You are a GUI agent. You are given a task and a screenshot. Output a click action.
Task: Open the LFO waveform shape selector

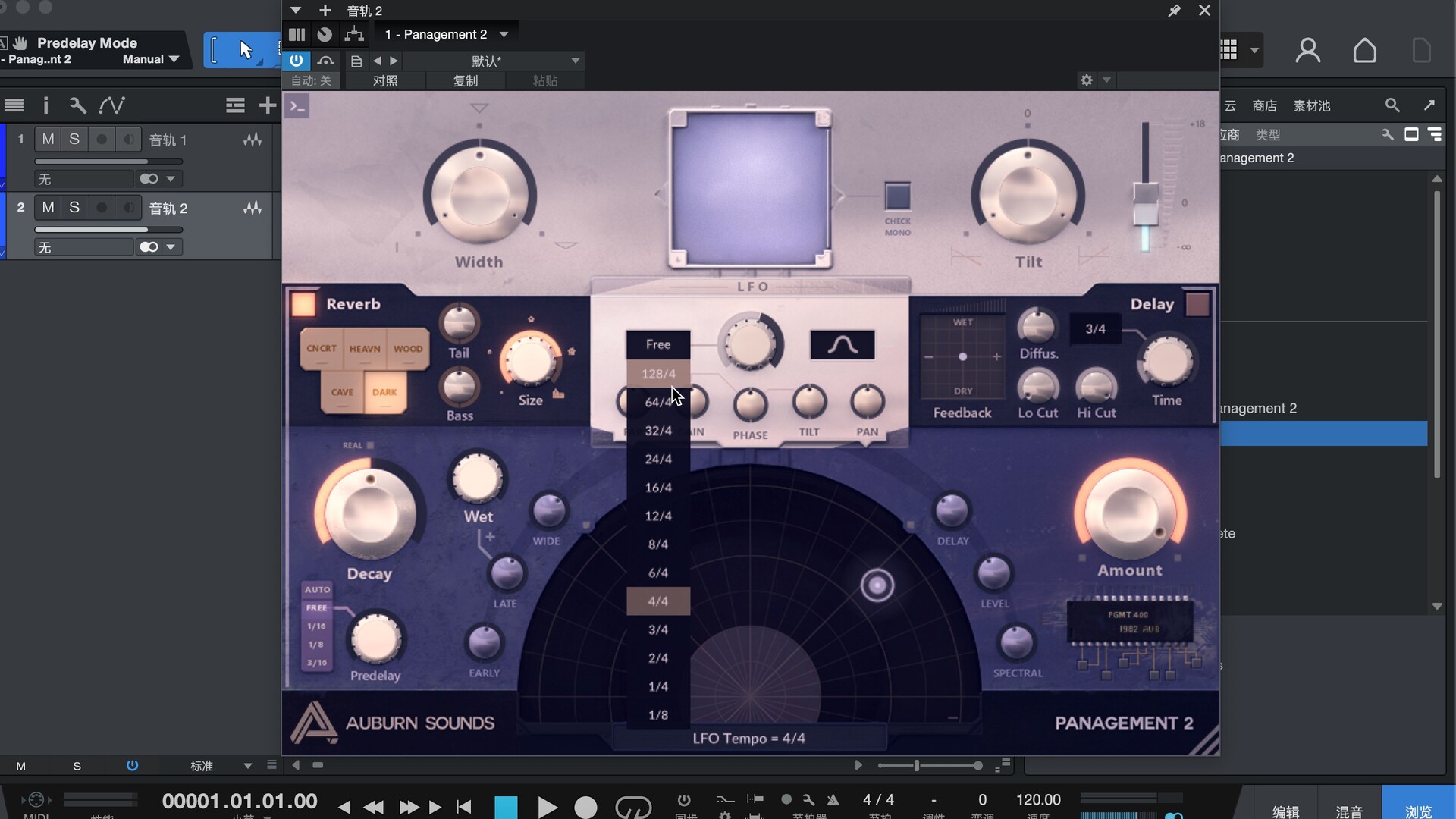tap(843, 345)
